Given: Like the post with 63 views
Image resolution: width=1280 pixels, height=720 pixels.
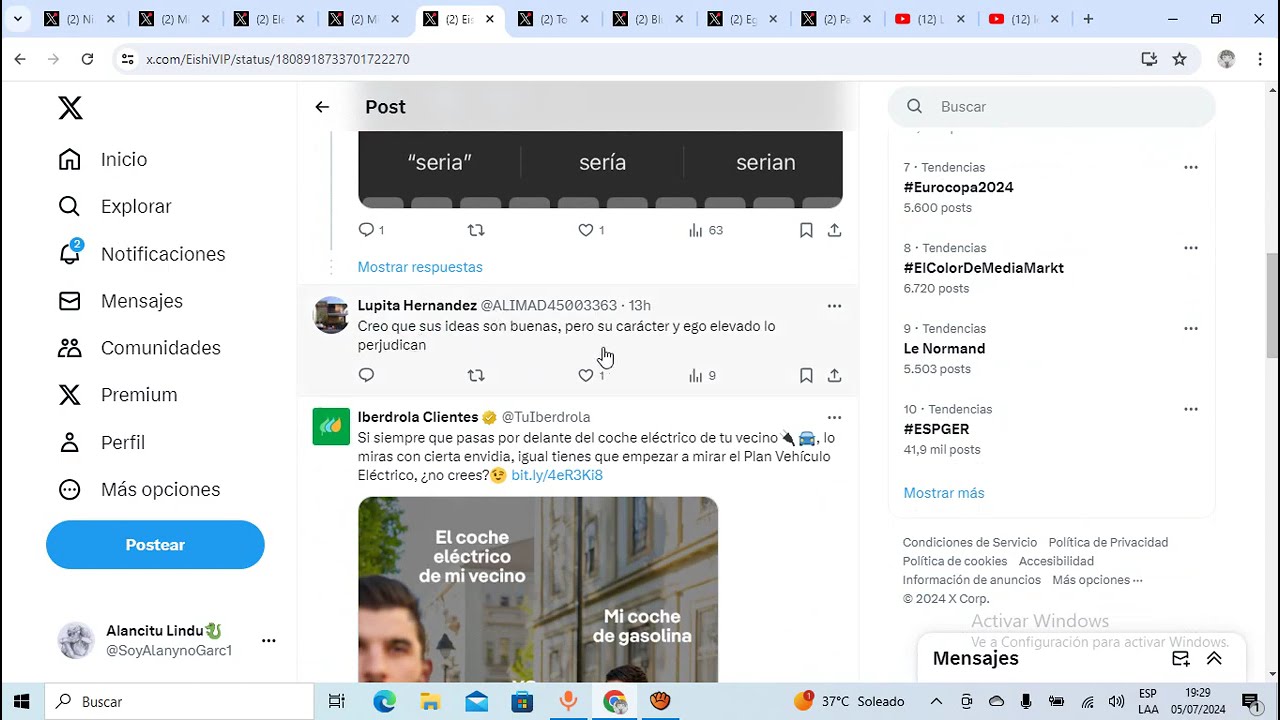Looking at the screenshot, I should click(586, 230).
